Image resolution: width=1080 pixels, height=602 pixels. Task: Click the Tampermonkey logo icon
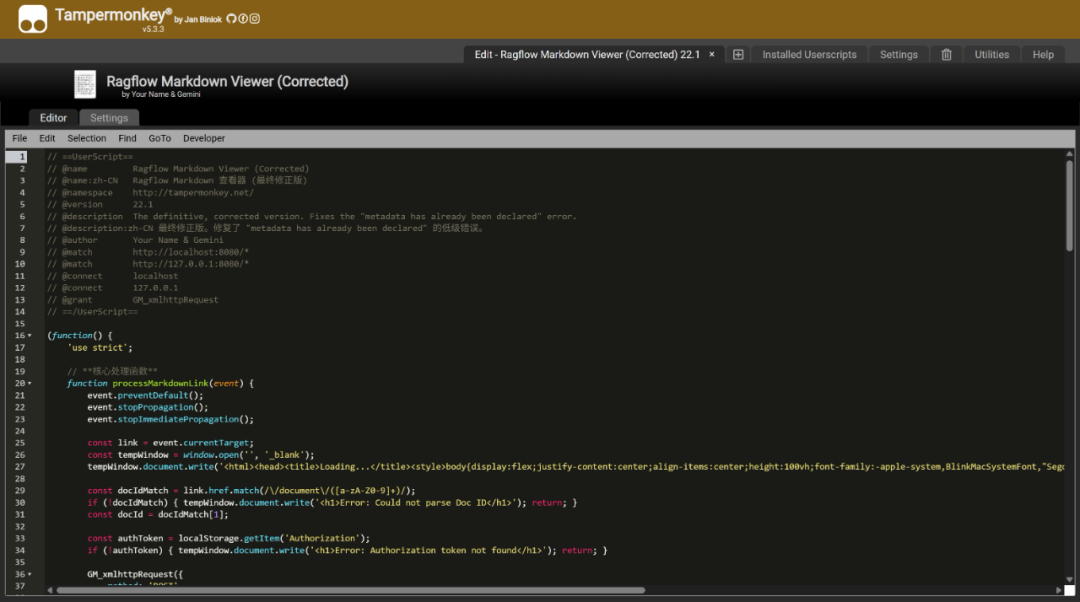32,19
